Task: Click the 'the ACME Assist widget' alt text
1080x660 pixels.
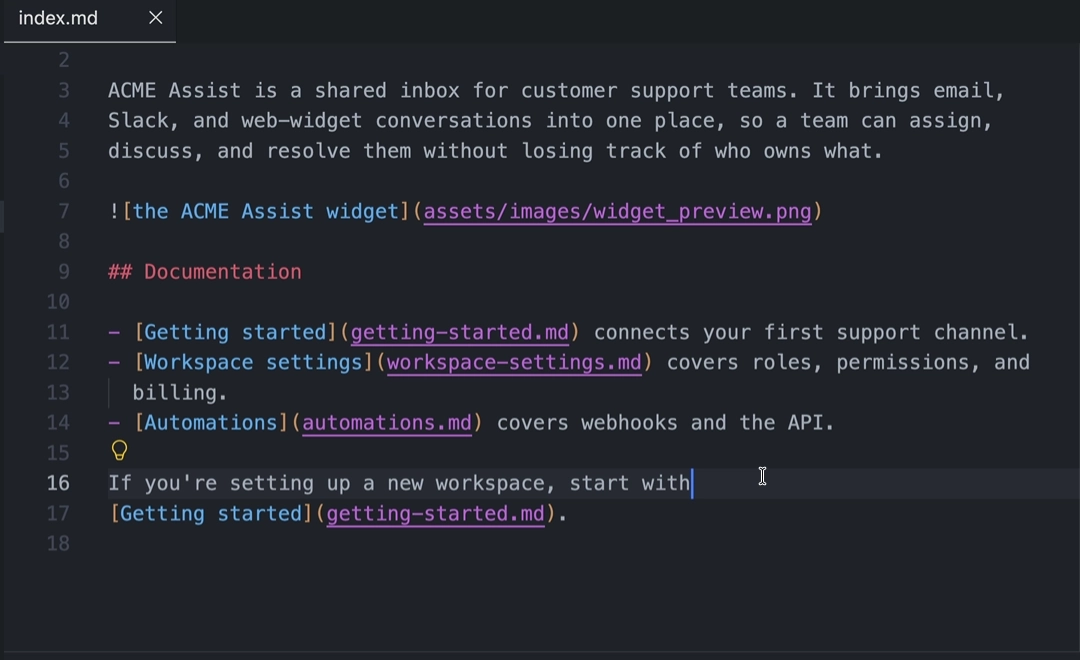Action: click(265, 212)
